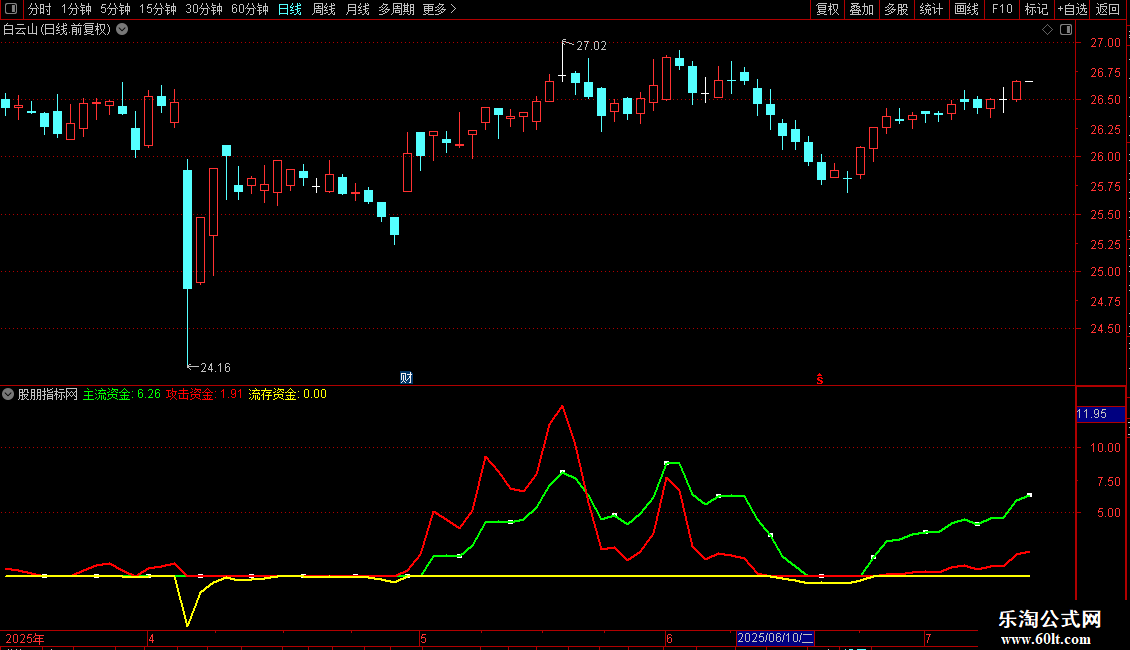Select the 日线 daily period

point(290,9)
